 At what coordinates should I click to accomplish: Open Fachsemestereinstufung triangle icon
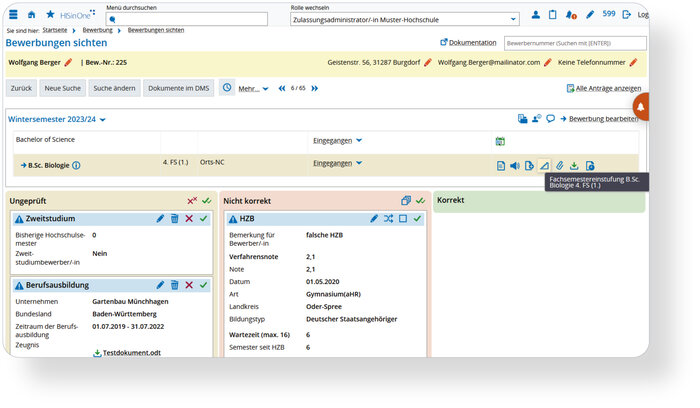(x=544, y=166)
